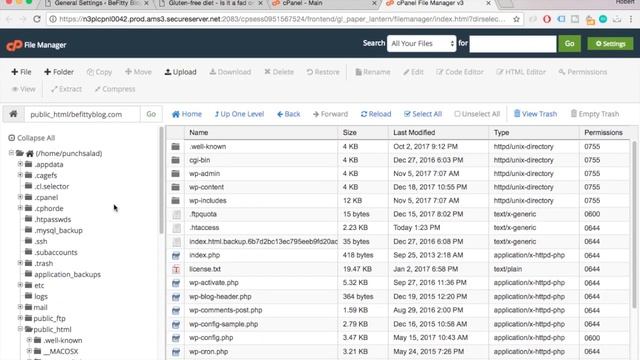Viewport: 640px width, 360px height.
Task: Click license.txt file icon
Action: [176, 269]
